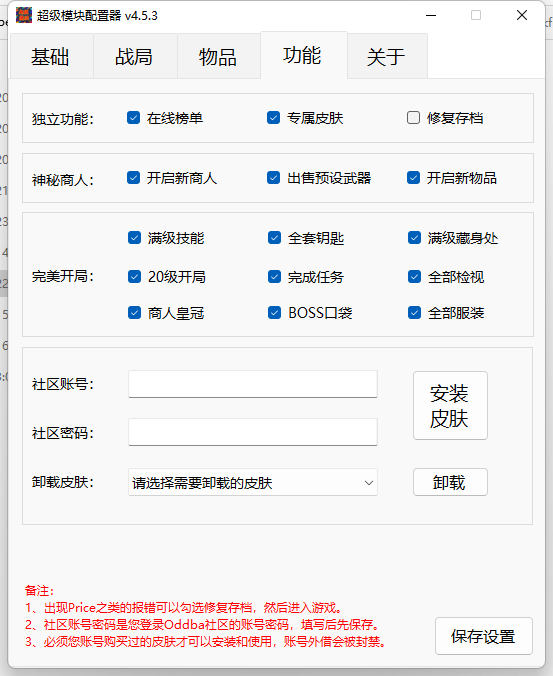Uncheck the 全套钥匙 option
The width and height of the screenshot is (553, 676).
275,238
